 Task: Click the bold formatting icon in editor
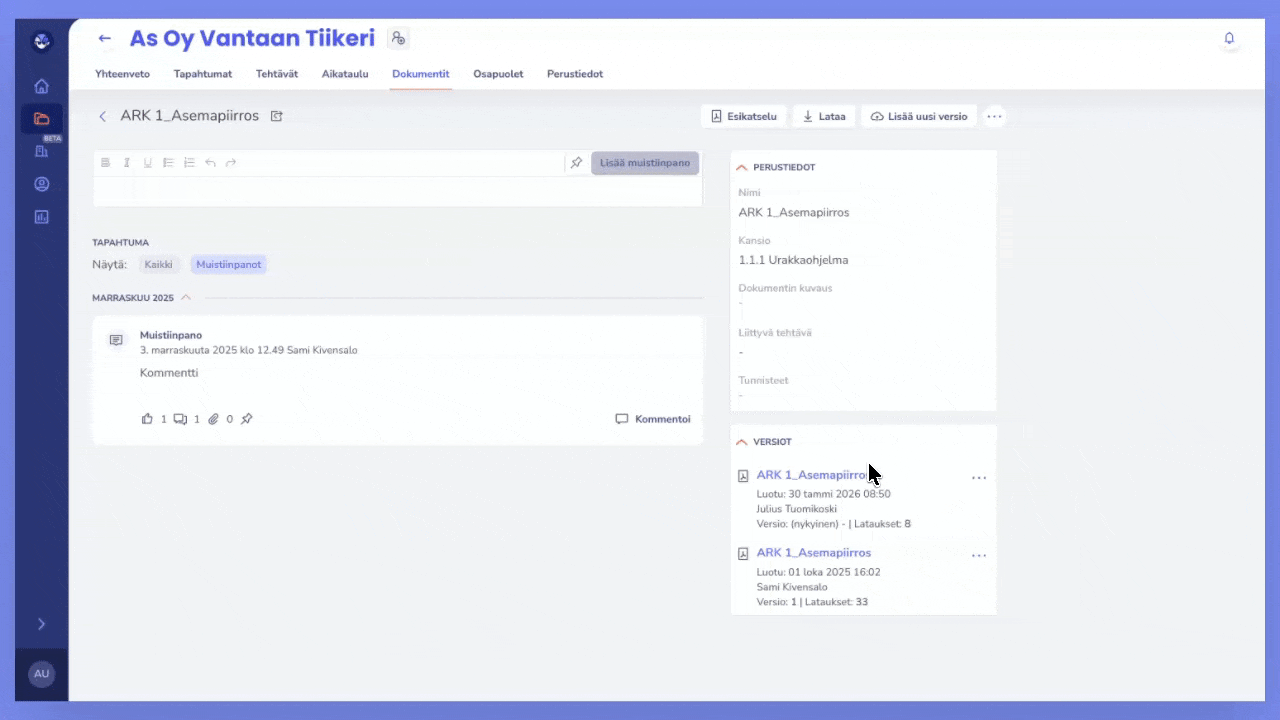(x=105, y=163)
